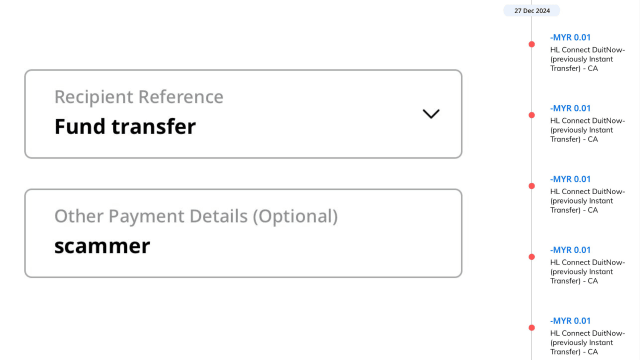The image size is (640, 360).
Task: Open the bottom -MYR 0.01 transaction amount
Action: pyautogui.click(x=570, y=321)
